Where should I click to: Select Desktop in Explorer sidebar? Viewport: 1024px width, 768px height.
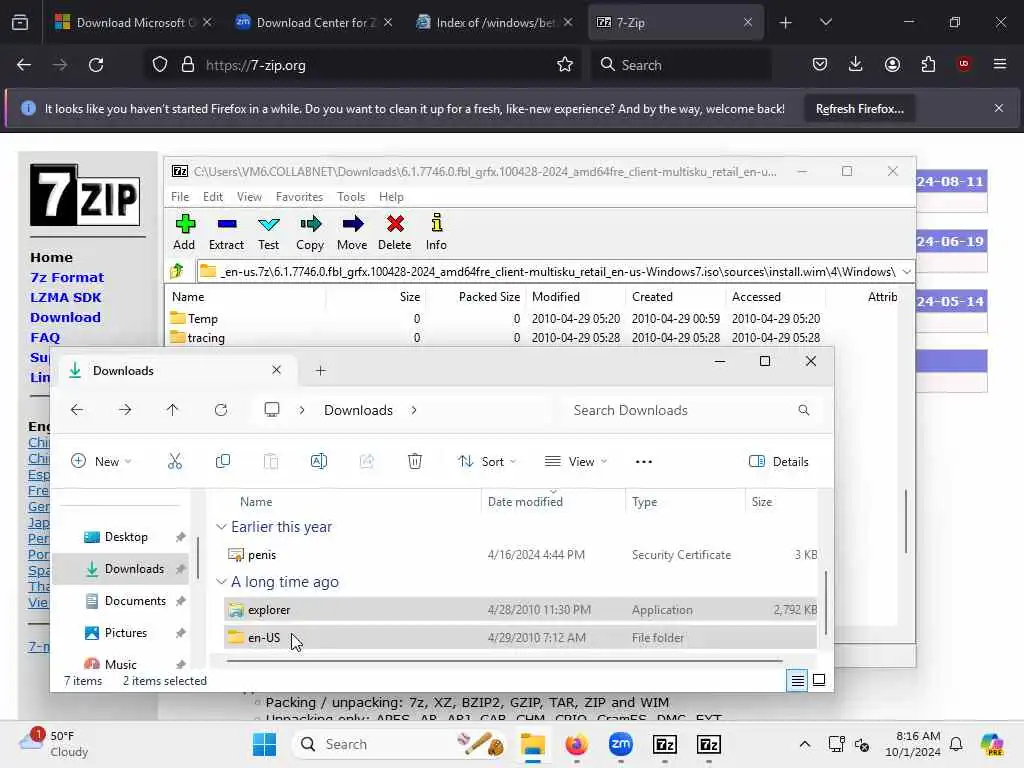pyautogui.click(x=125, y=537)
